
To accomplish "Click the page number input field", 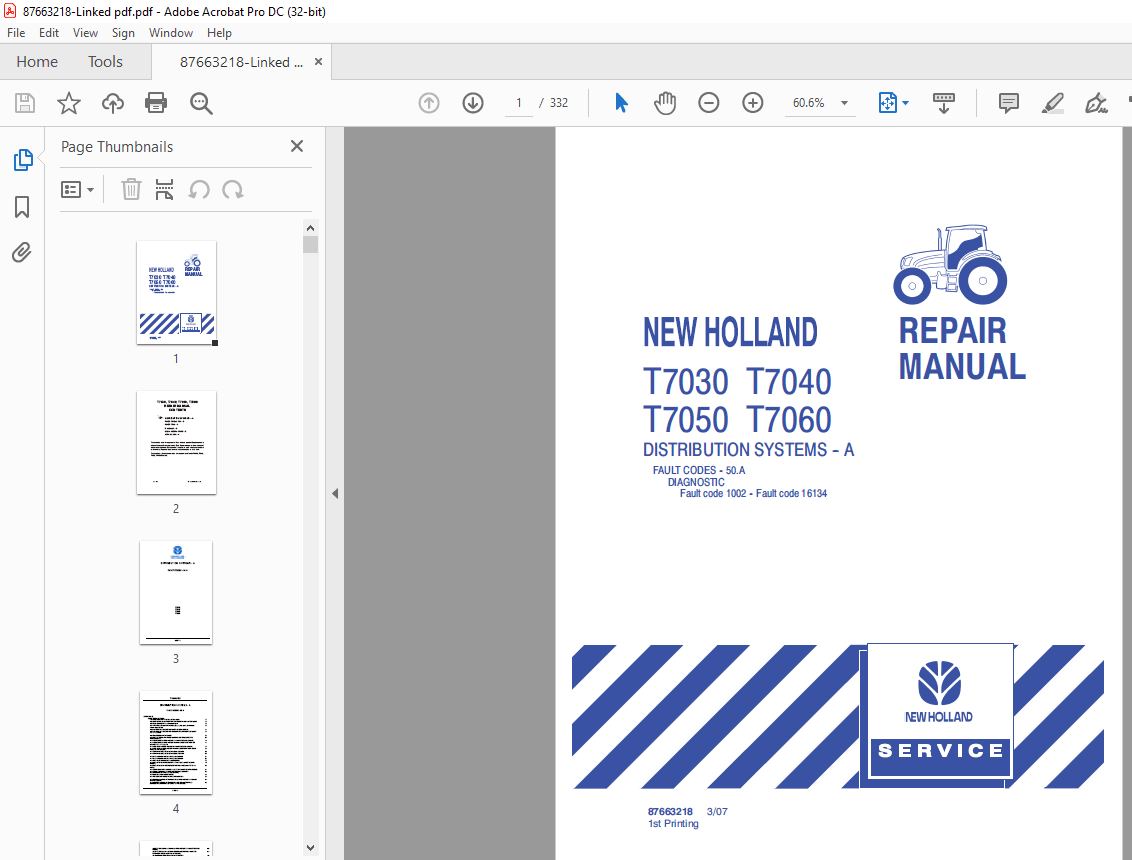I will click(518, 103).
